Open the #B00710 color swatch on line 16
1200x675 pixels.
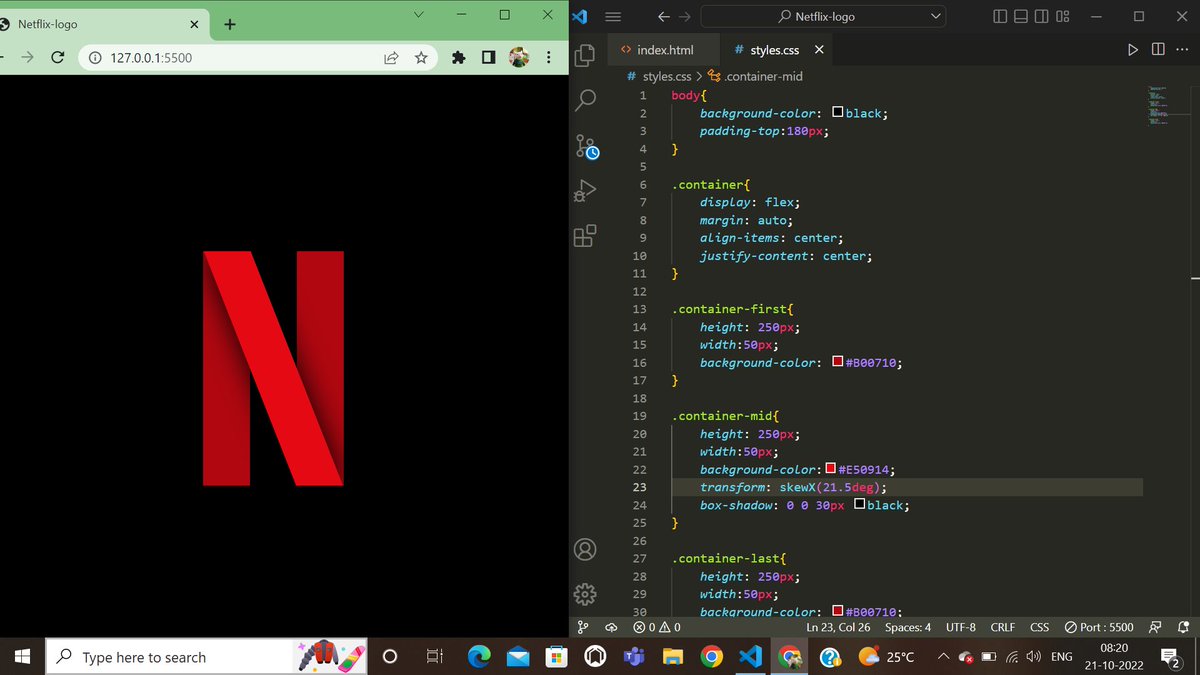click(x=838, y=362)
